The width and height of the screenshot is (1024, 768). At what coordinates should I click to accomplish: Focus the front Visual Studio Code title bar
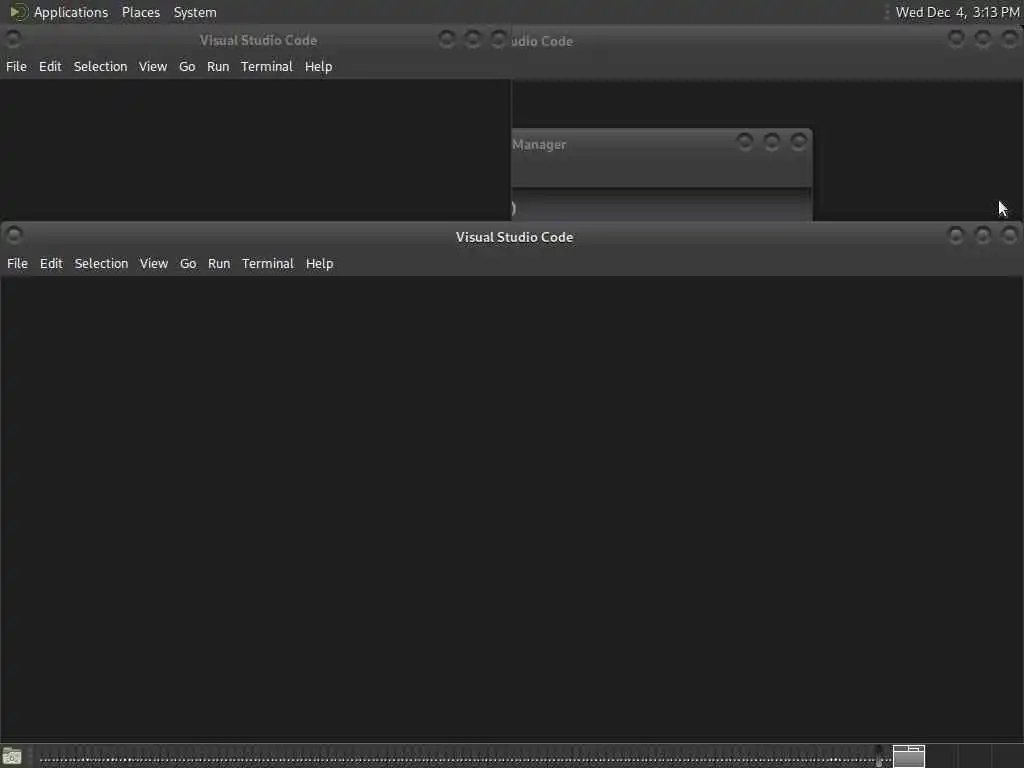pyautogui.click(x=514, y=237)
